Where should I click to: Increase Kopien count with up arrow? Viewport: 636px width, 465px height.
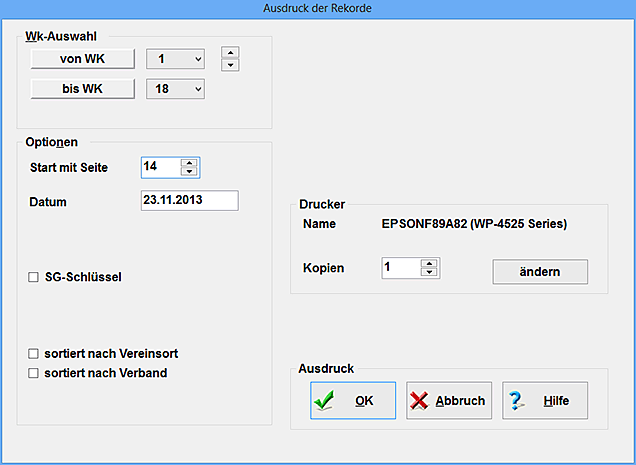[430, 263]
